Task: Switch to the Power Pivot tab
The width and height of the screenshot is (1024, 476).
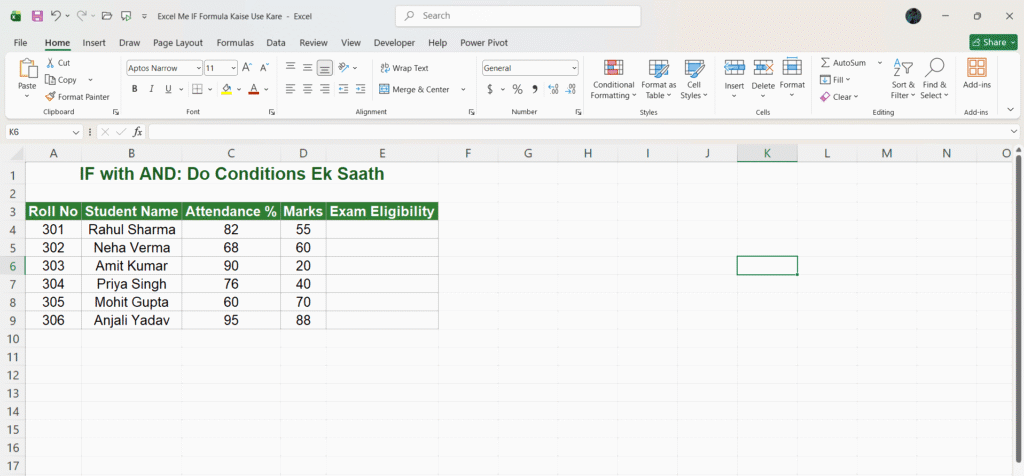Action: click(484, 42)
